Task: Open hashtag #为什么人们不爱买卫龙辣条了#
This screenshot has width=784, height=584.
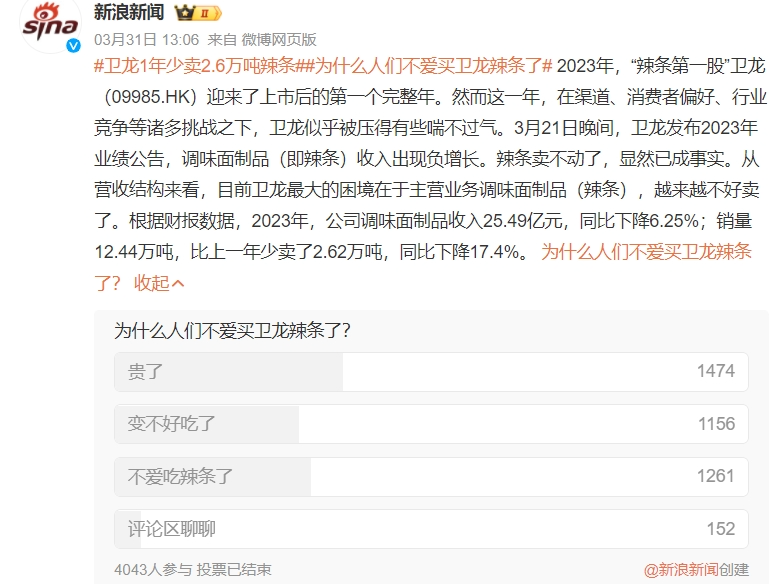Action: 424,66
